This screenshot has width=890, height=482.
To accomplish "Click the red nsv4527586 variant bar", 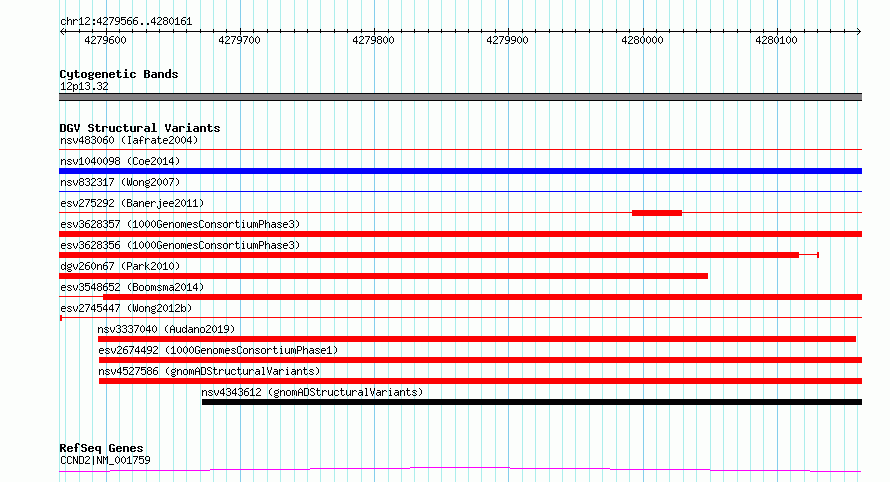I will coord(480,381).
